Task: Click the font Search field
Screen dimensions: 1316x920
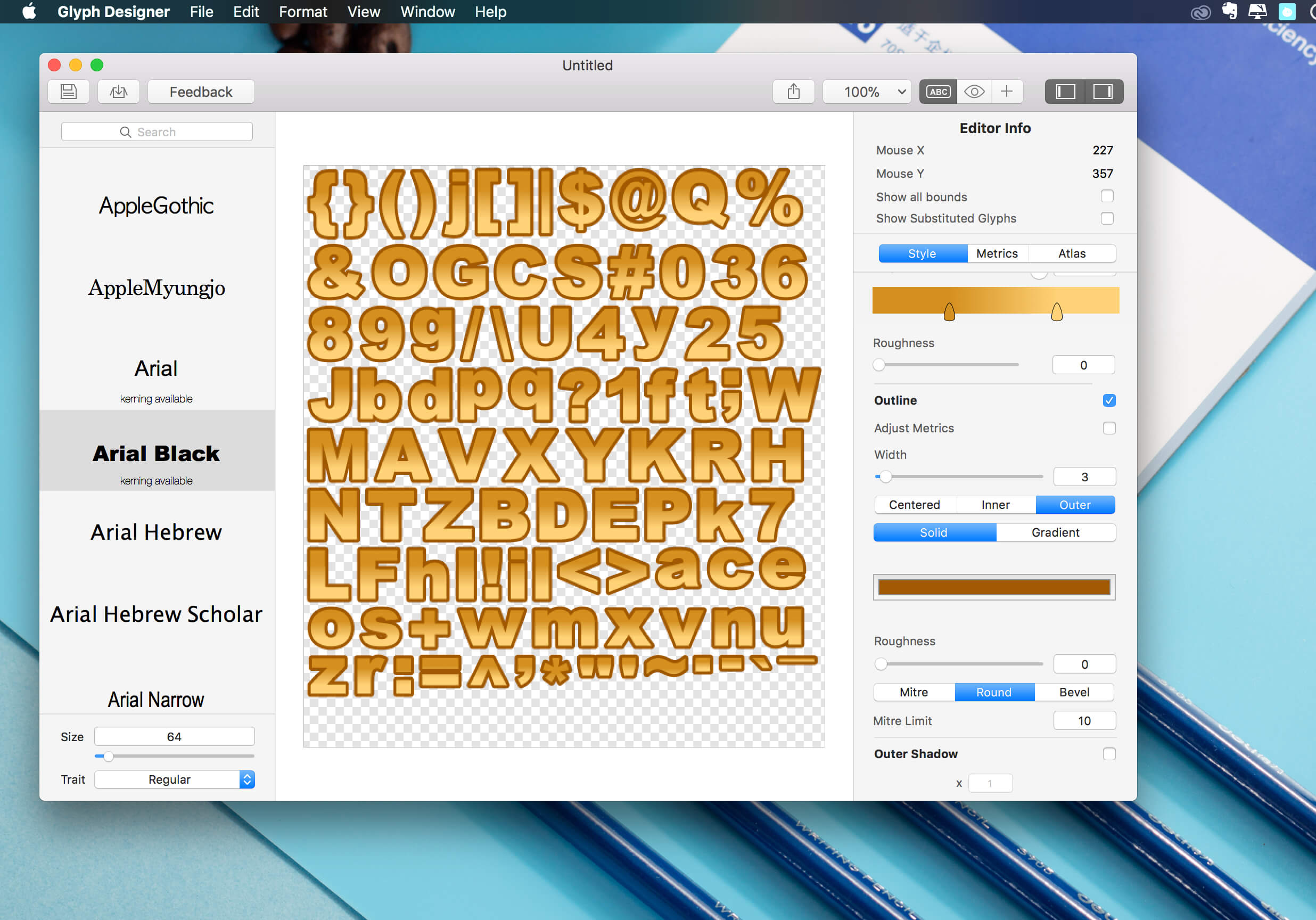Action: [x=157, y=132]
